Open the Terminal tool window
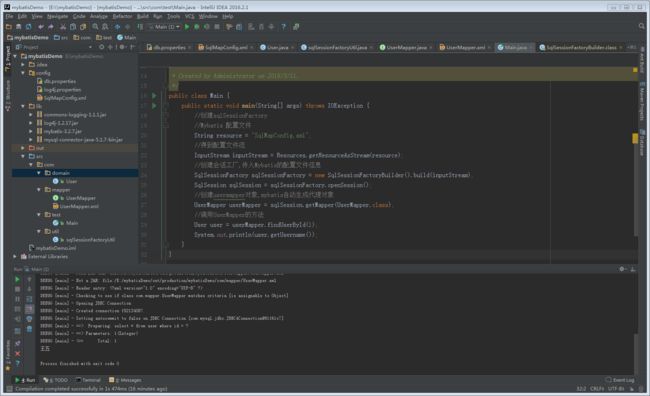This screenshot has height=396, width=650. pos(88,380)
